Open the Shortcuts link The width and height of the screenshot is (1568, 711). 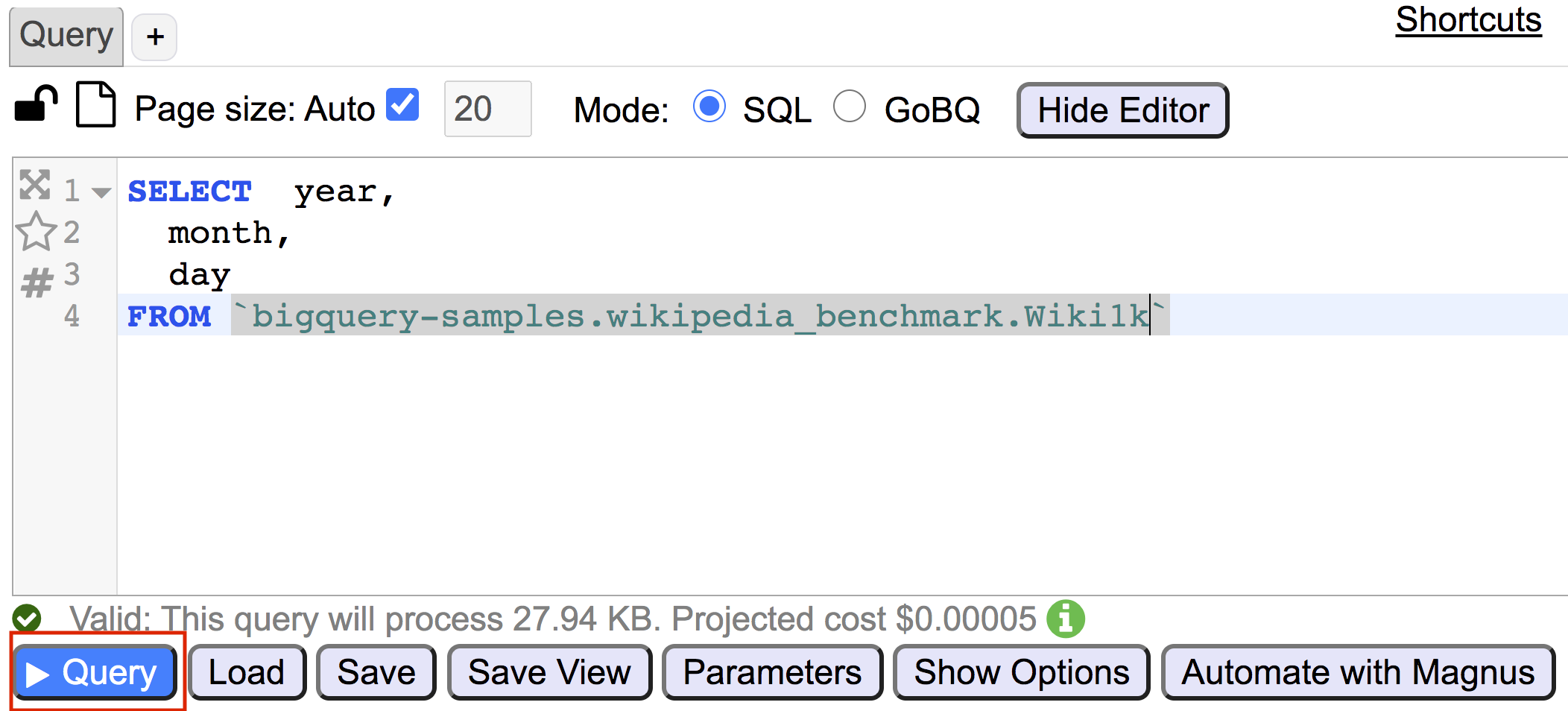1467,20
